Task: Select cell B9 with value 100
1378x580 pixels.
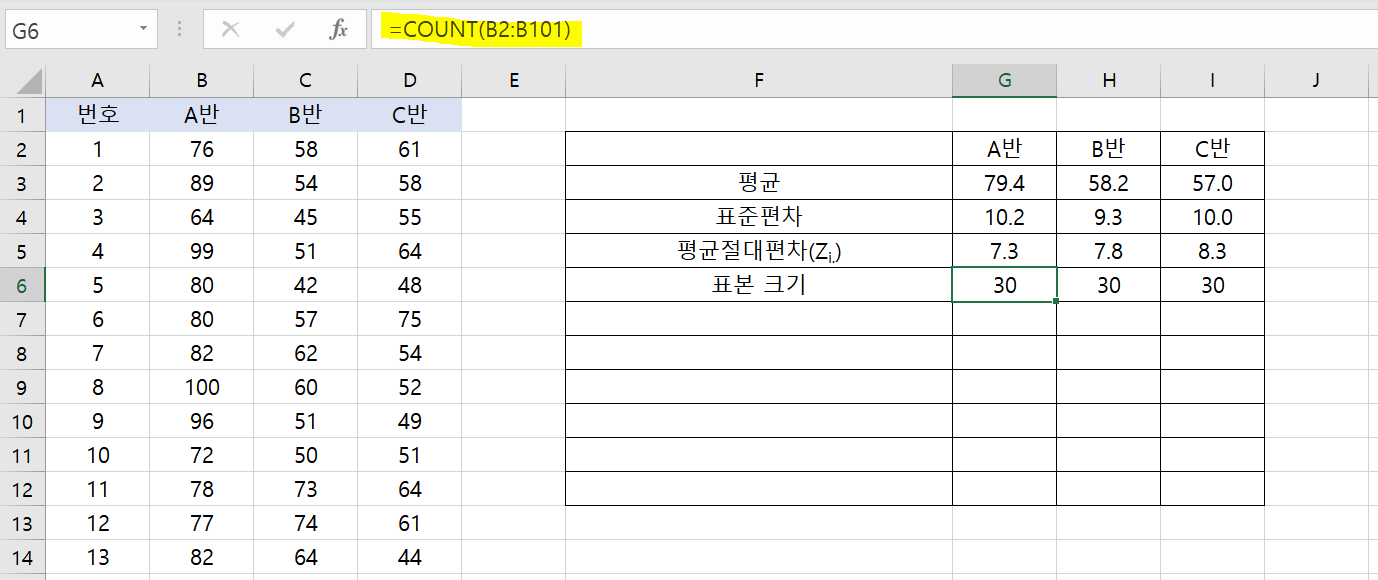Action: (x=202, y=387)
